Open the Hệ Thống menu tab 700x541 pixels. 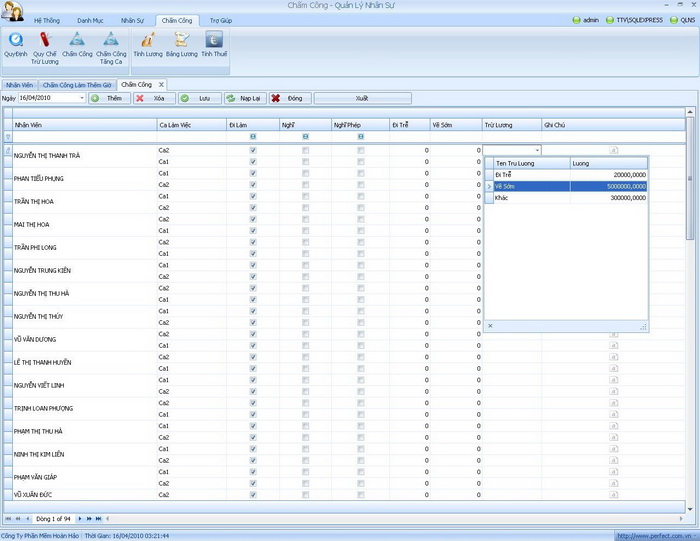click(x=46, y=21)
